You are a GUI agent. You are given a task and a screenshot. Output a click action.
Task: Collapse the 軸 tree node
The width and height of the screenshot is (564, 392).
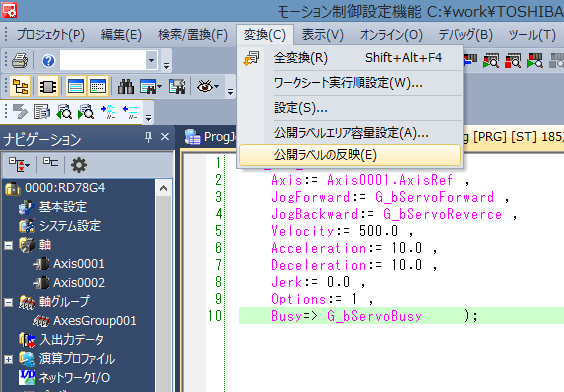(x=8, y=245)
